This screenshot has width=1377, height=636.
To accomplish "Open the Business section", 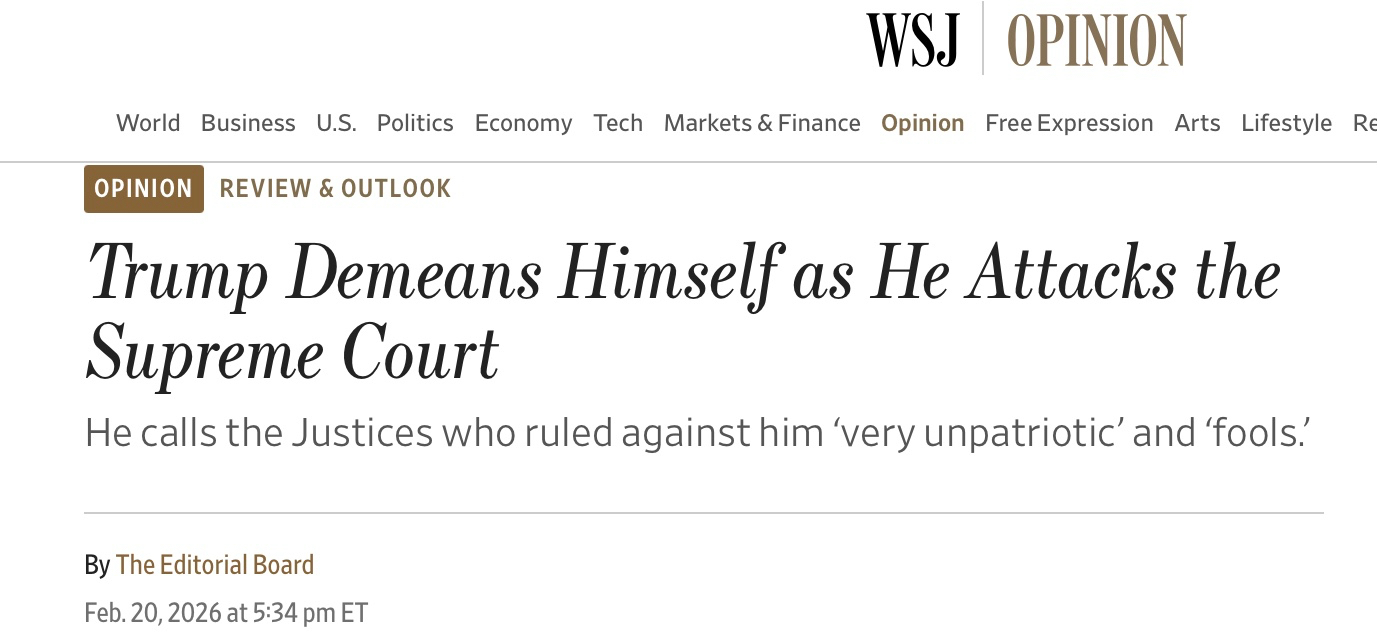I will point(248,123).
